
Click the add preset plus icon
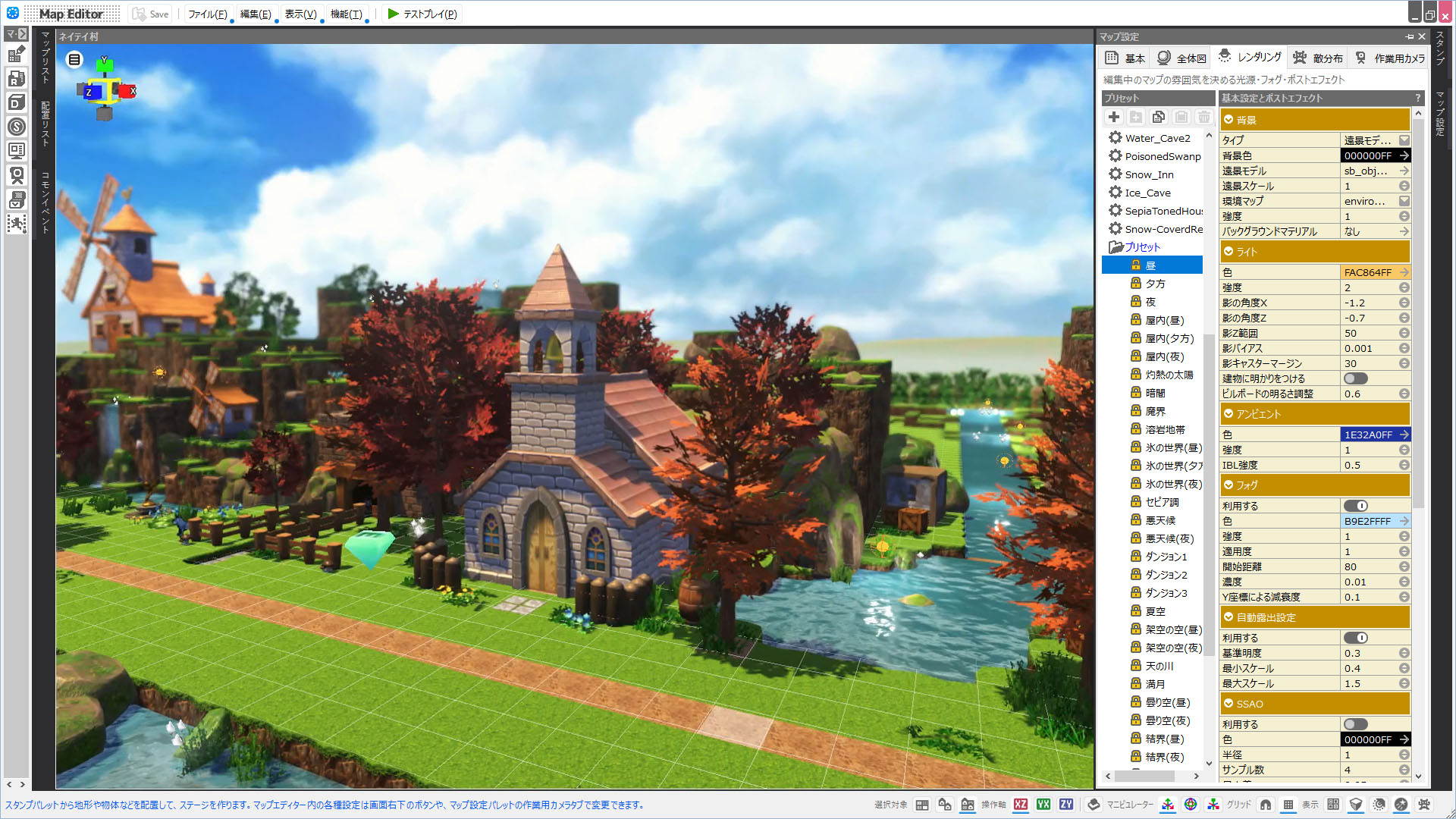click(1113, 117)
